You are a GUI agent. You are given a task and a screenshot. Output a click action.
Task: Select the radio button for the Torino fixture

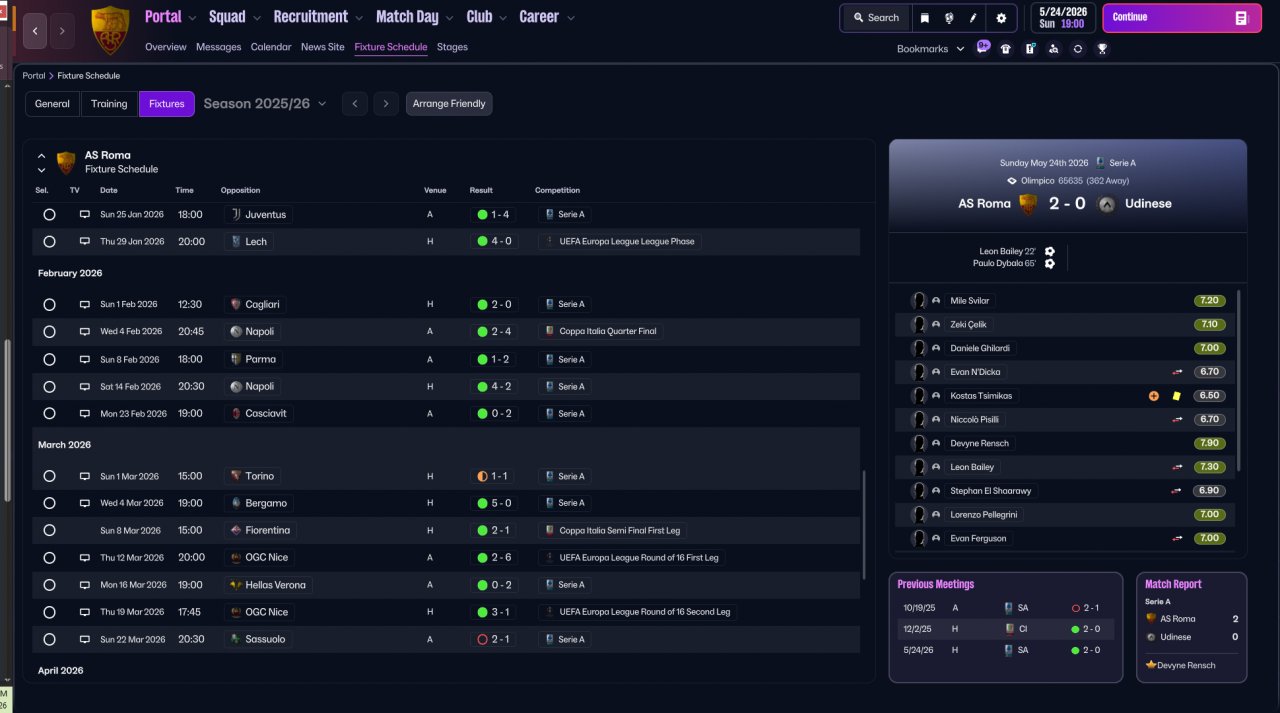point(49,476)
